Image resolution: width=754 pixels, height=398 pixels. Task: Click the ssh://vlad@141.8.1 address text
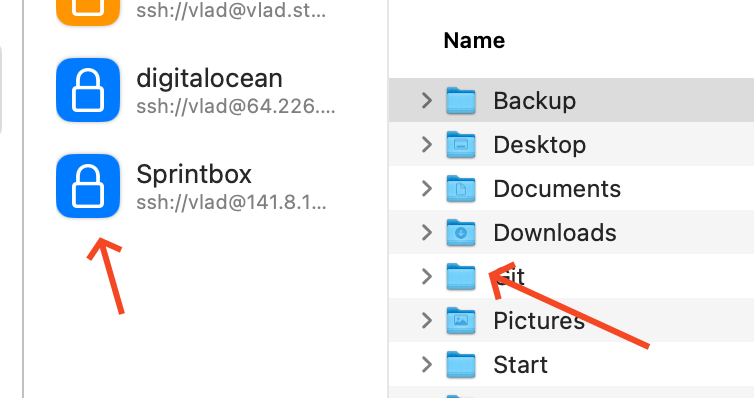pos(231,202)
